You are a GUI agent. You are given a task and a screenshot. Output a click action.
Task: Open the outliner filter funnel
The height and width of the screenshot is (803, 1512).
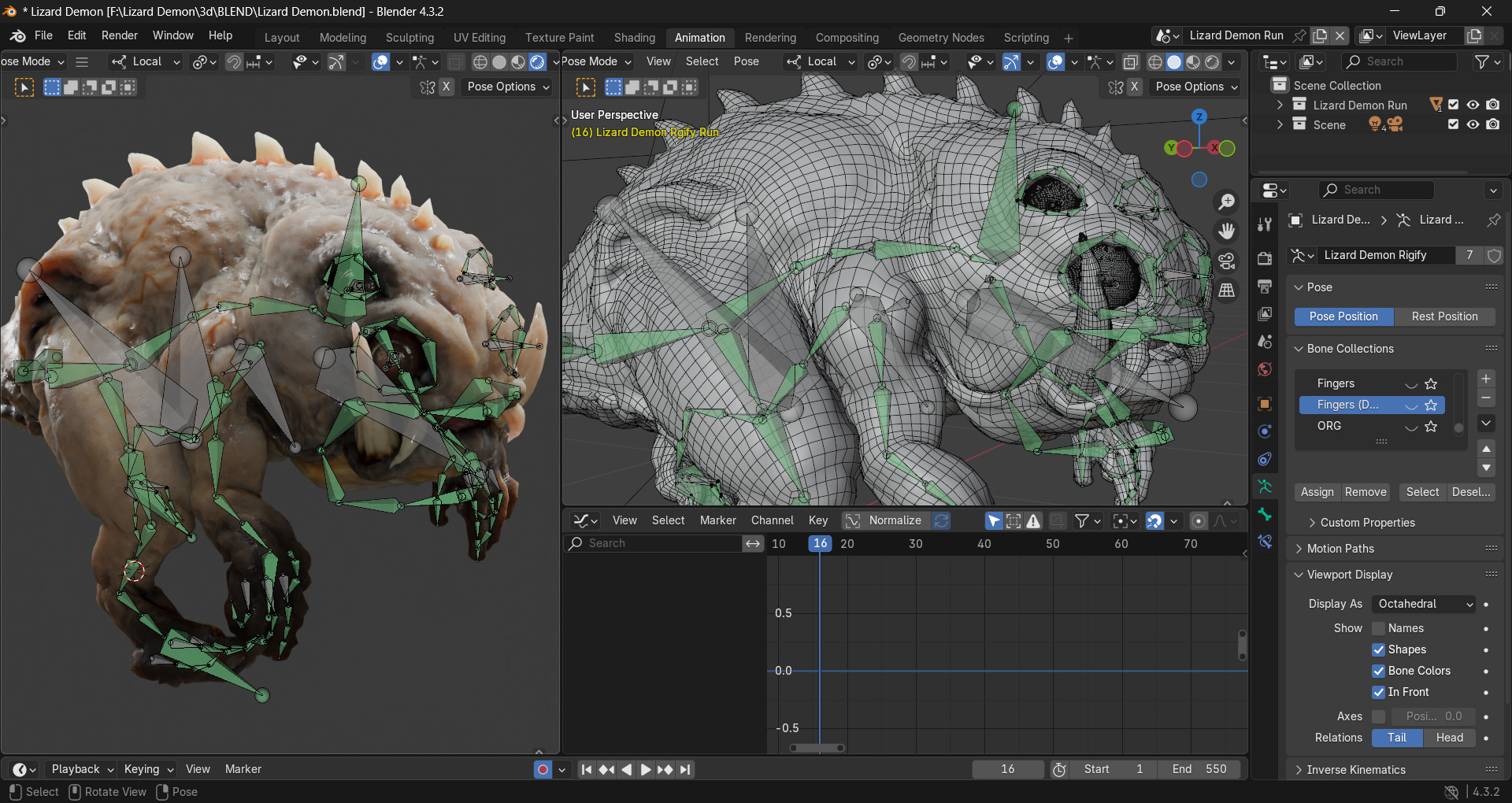pos(1482,61)
